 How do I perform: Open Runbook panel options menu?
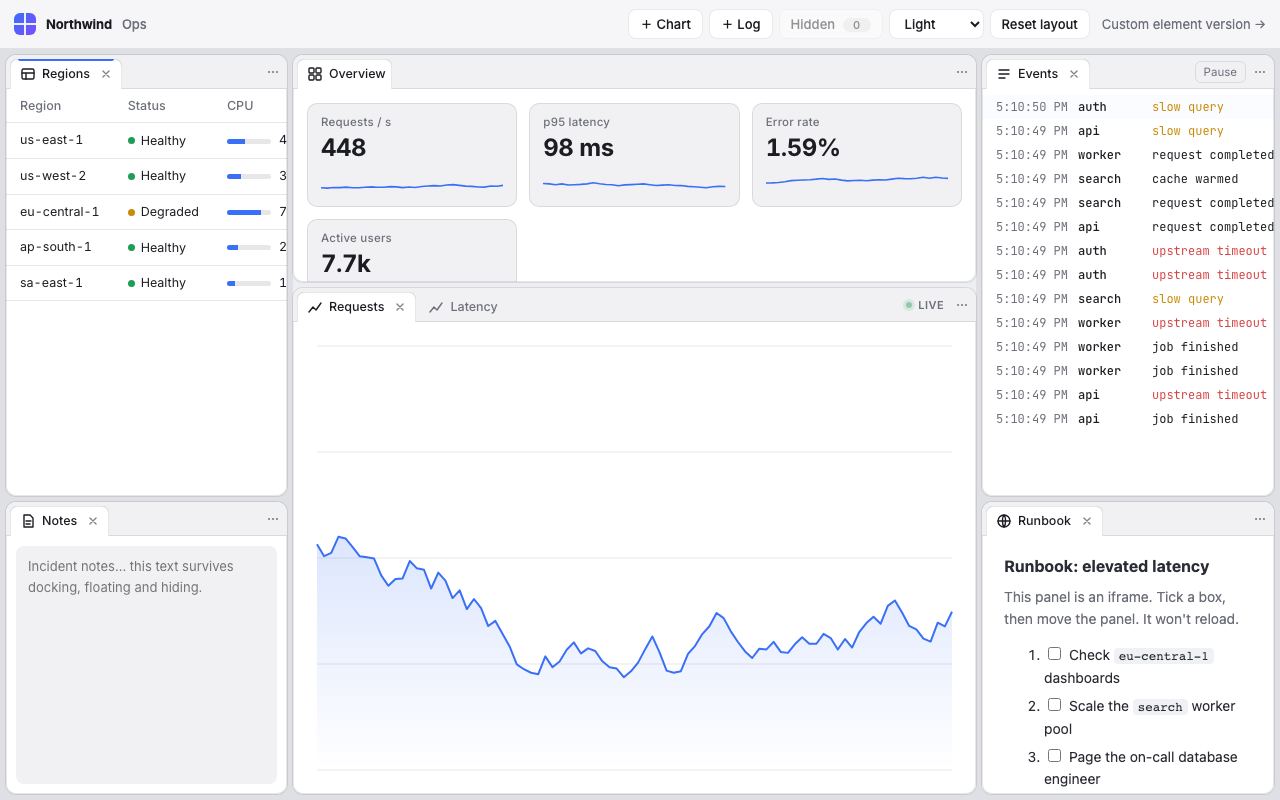[1260, 519]
